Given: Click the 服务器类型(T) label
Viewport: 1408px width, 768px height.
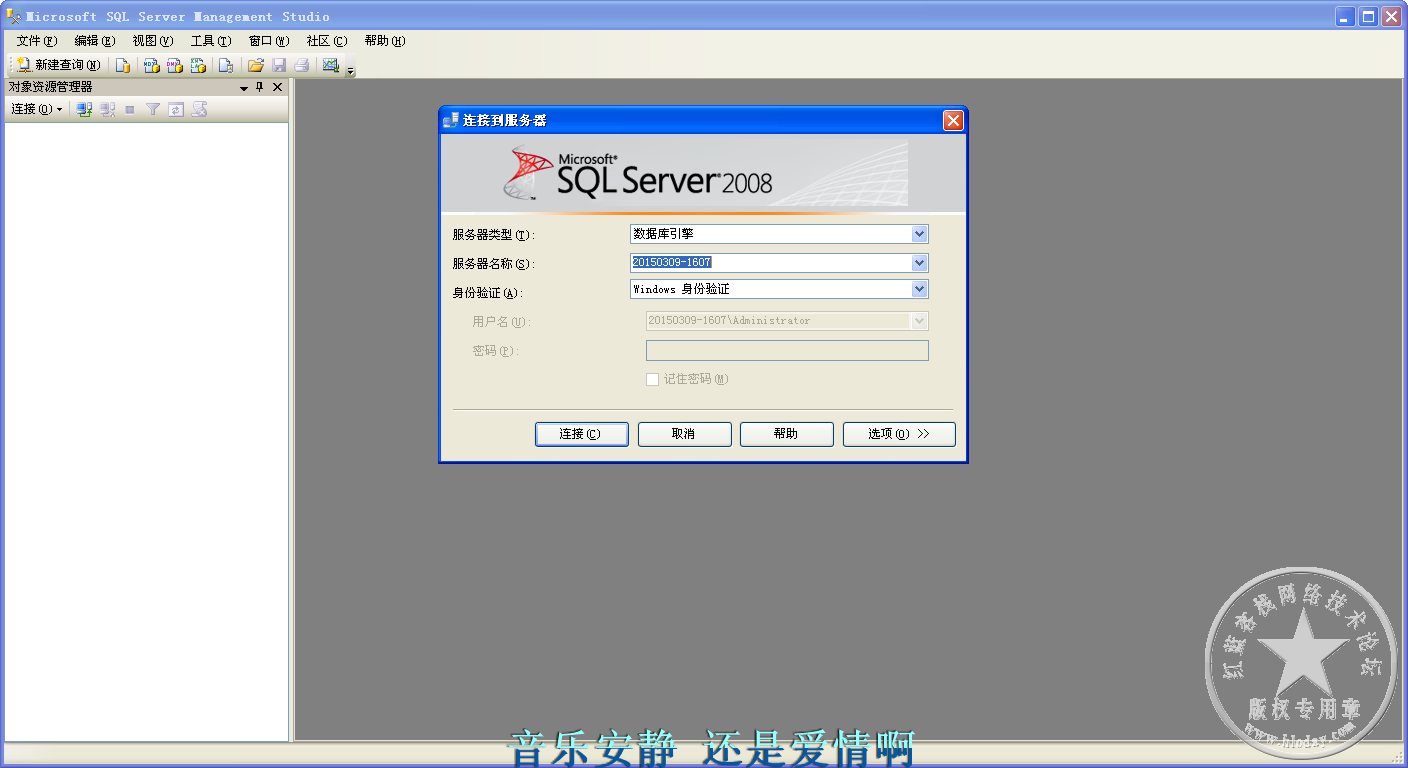Looking at the screenshot, I should click(x=494, y=235).
